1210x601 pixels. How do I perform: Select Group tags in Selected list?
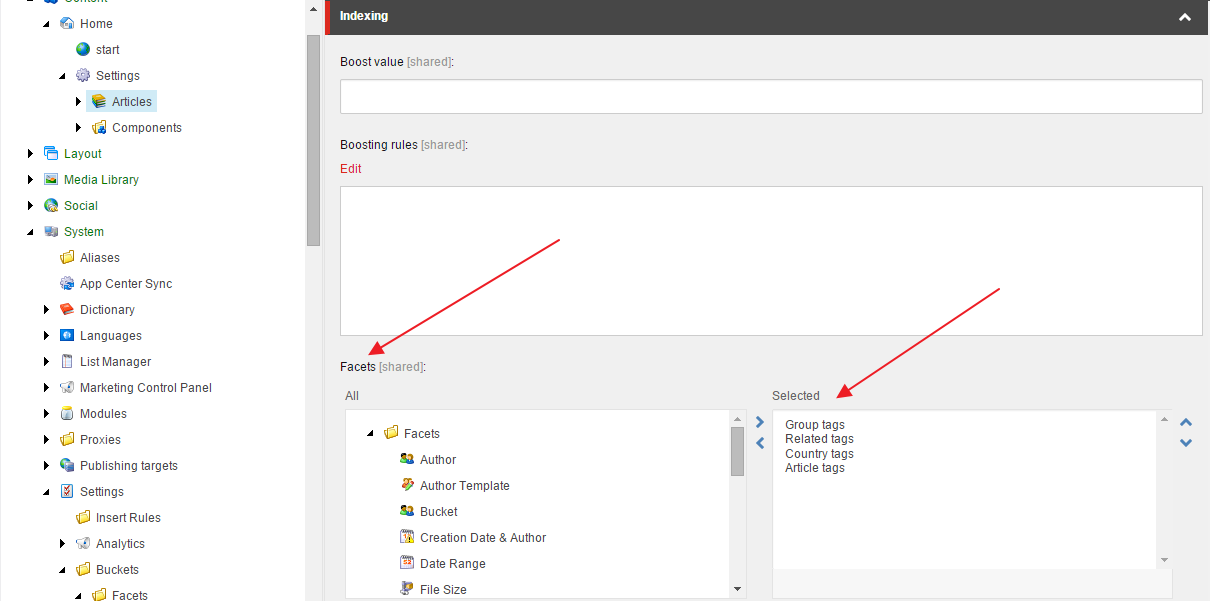click(814, 425)
